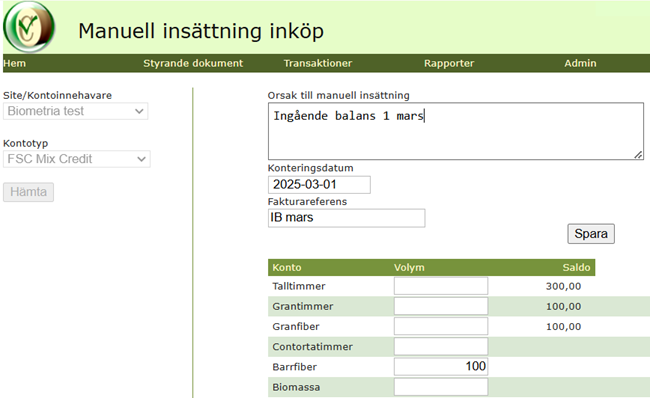Select the Contortatimmer volume field
The width and height of the screenshot is (650, 398).
pos(441,347)
